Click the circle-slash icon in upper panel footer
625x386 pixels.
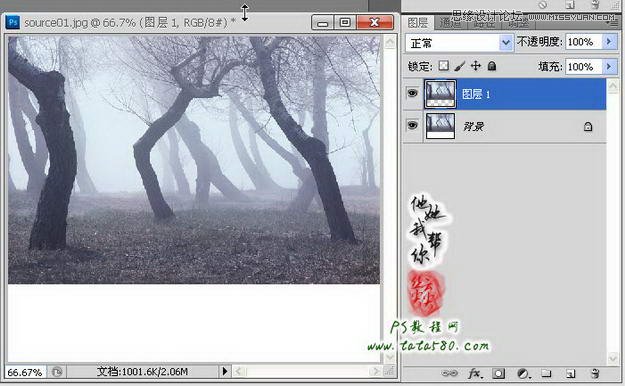[x=543, y=5]
